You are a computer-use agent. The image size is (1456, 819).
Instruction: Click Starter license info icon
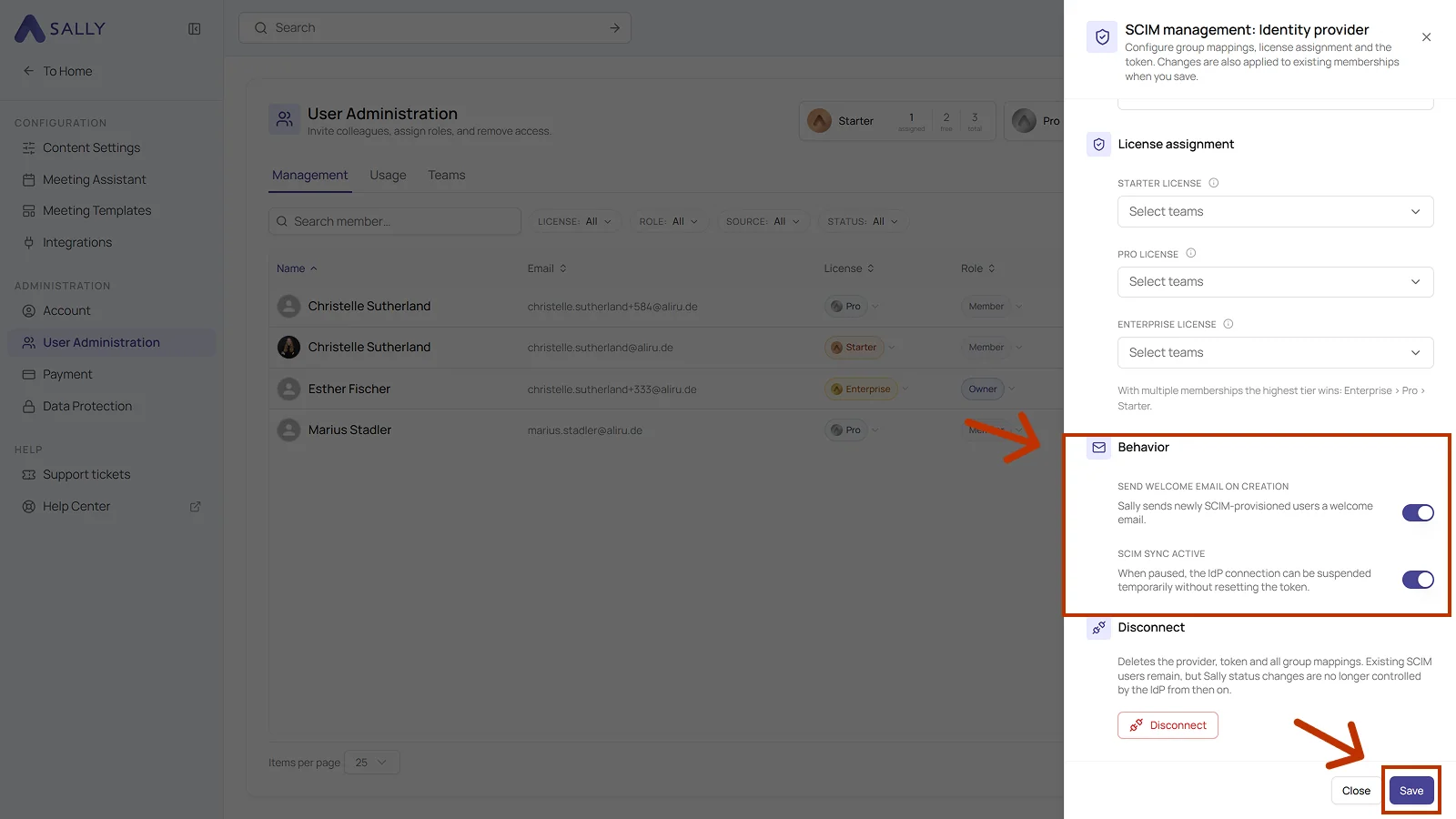pyautogui.click(x=1214, y=183)
